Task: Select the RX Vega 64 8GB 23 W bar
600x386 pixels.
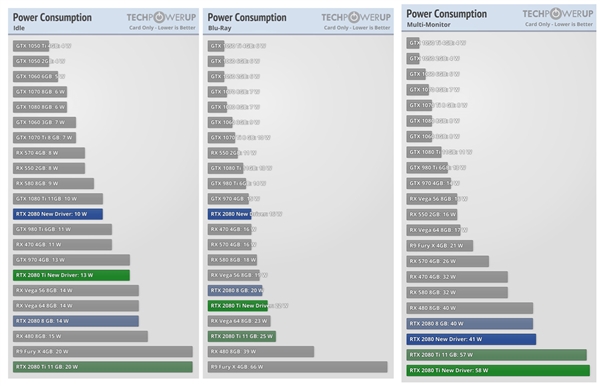Action: pos(239,321)
